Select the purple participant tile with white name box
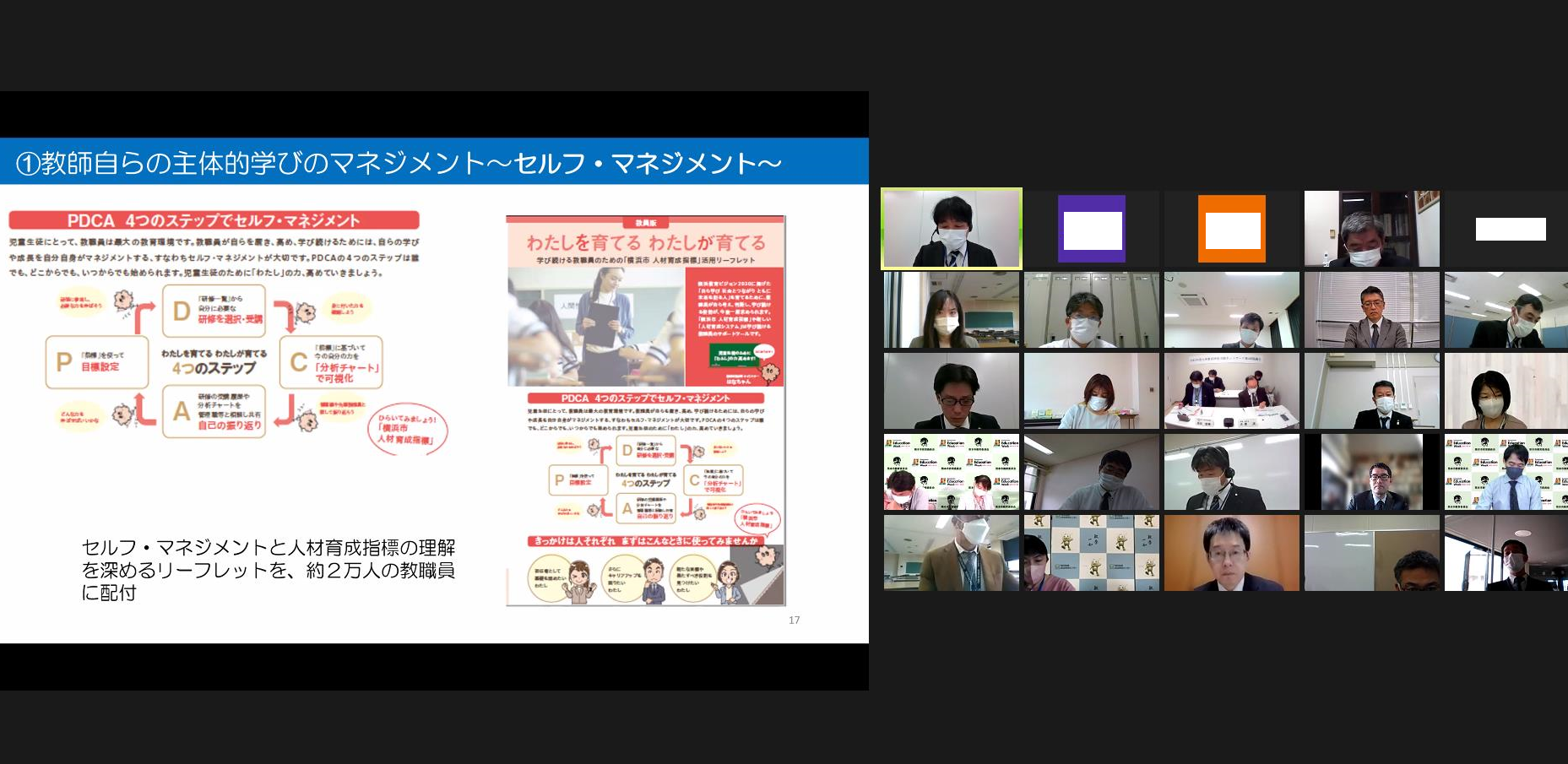 [1092, 229]
